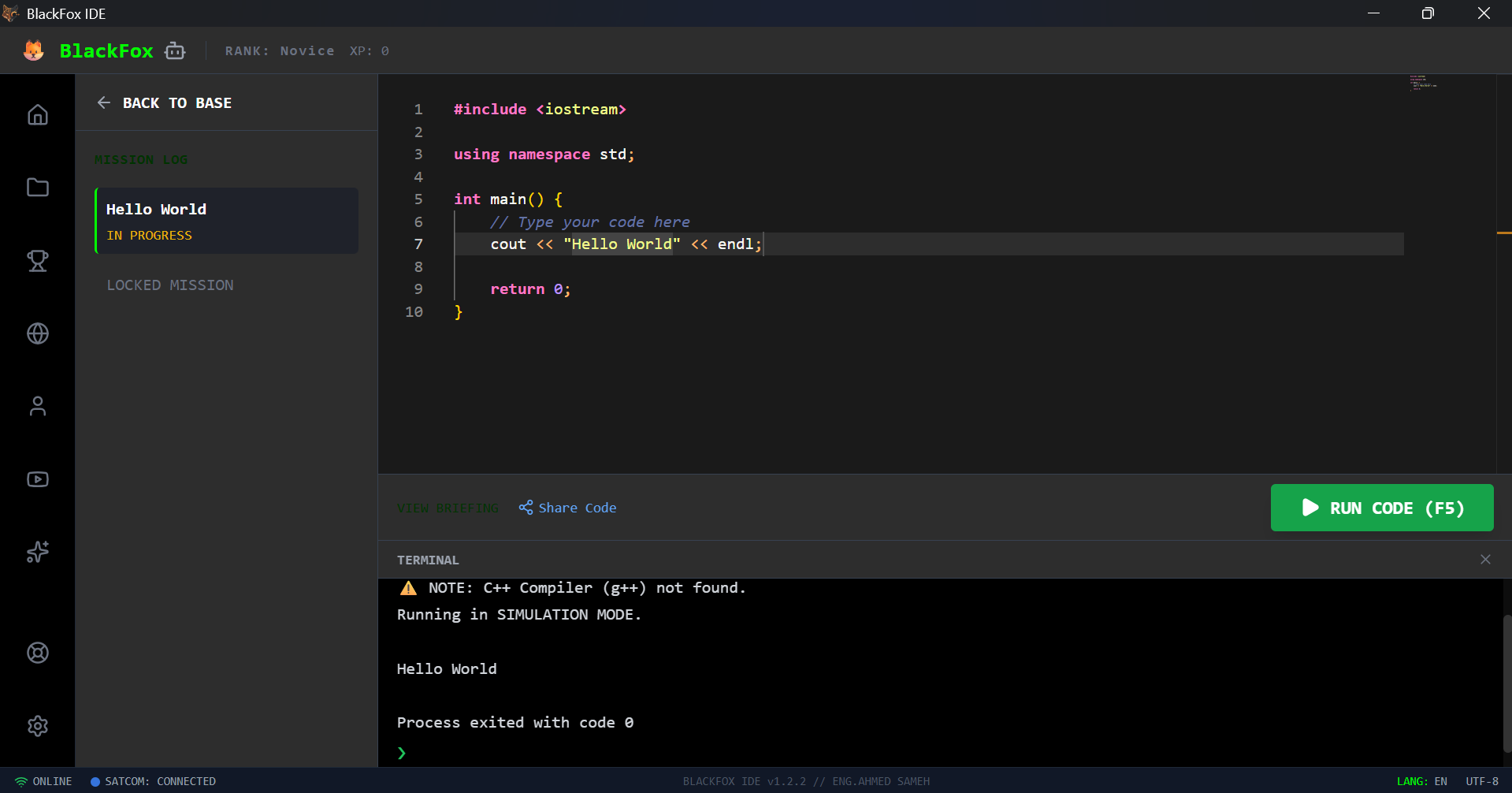Open the lifebuoy help icon

(38, 653)
